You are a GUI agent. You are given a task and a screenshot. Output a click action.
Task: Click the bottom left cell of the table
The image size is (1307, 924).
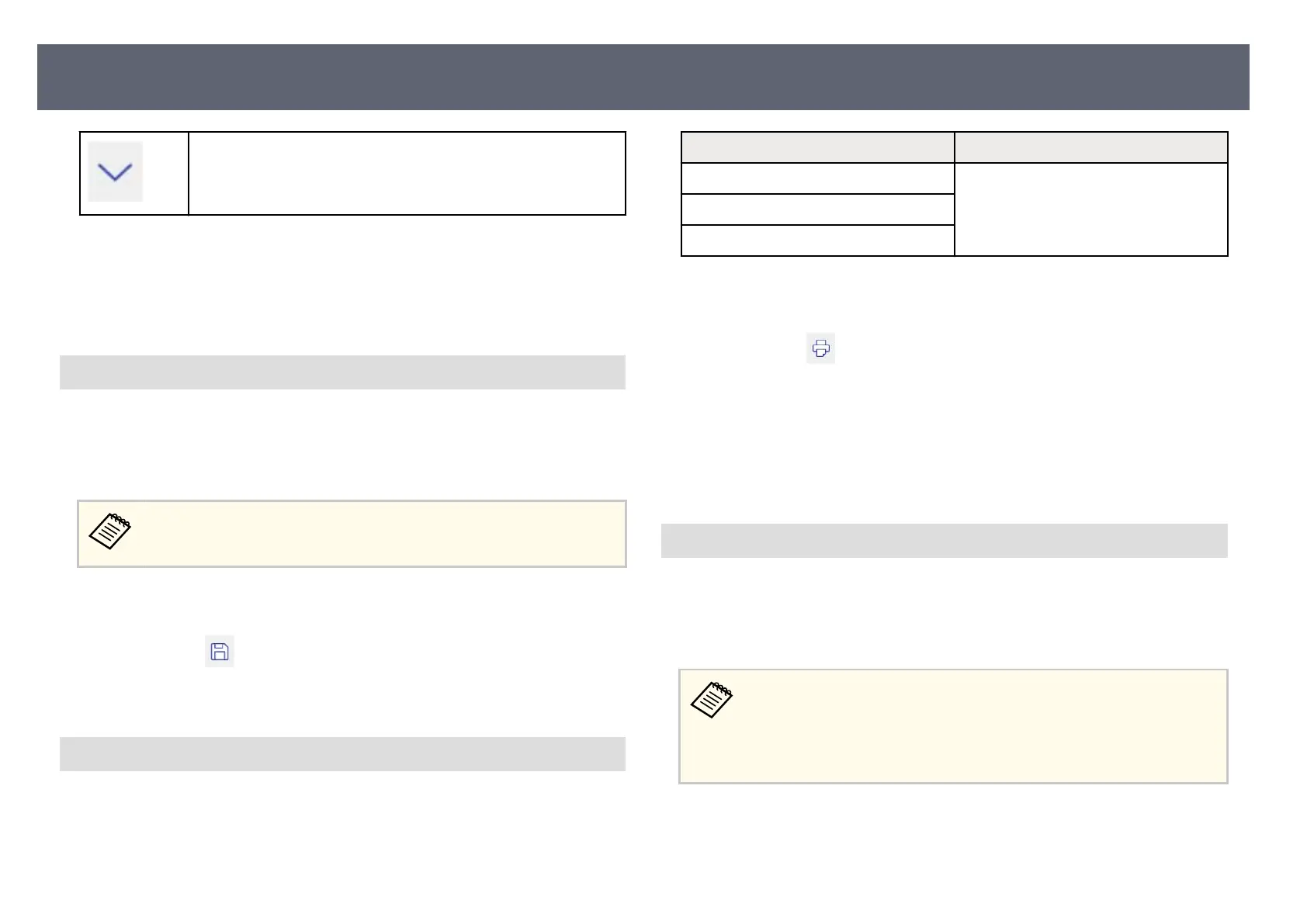pos(817,241)
